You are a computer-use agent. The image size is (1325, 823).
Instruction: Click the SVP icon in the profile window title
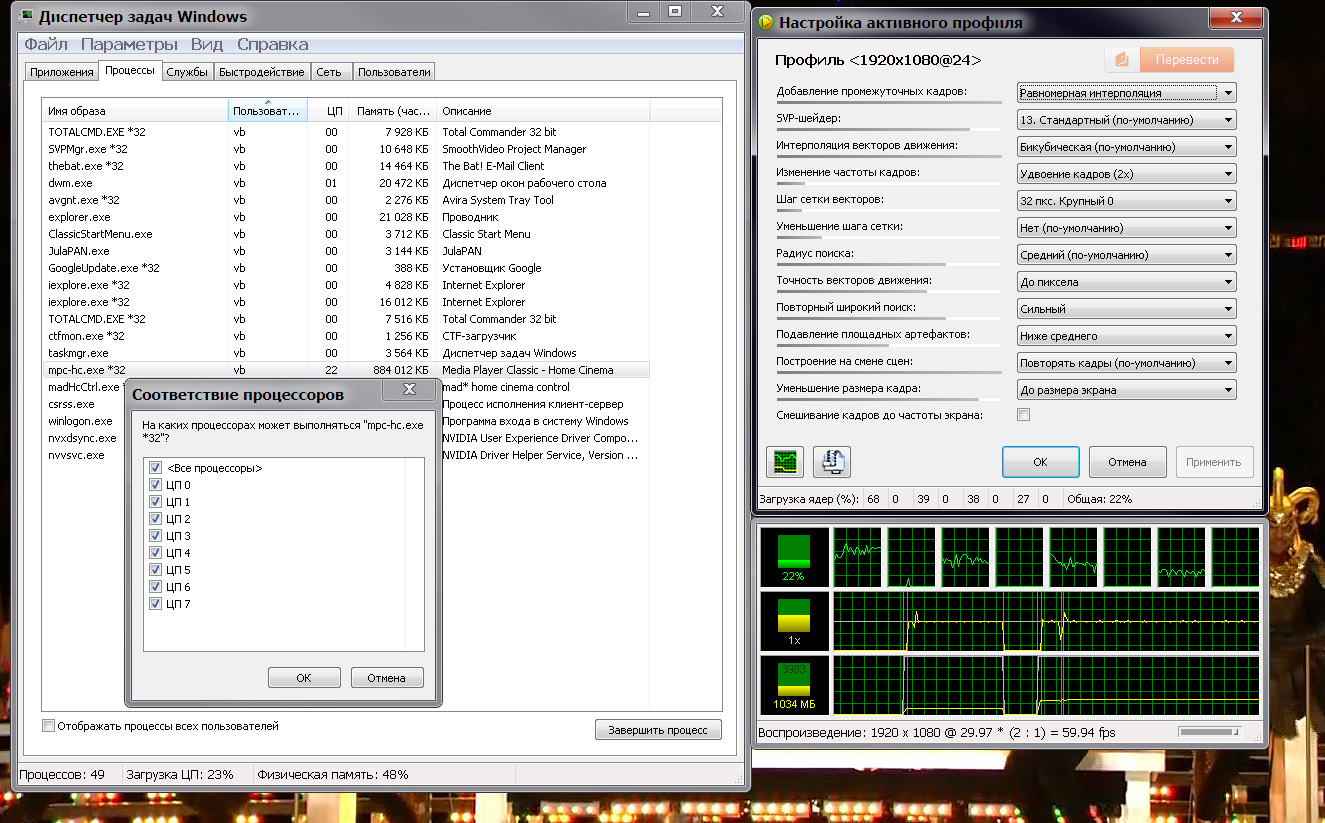coord(766,23)
